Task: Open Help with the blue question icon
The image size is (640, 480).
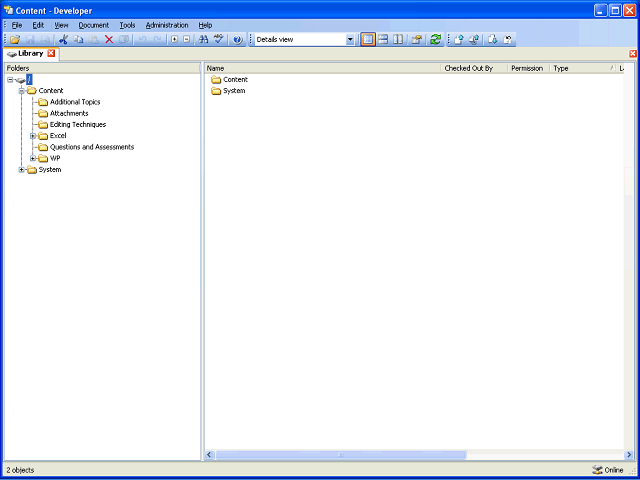Action: click(238, 40)
